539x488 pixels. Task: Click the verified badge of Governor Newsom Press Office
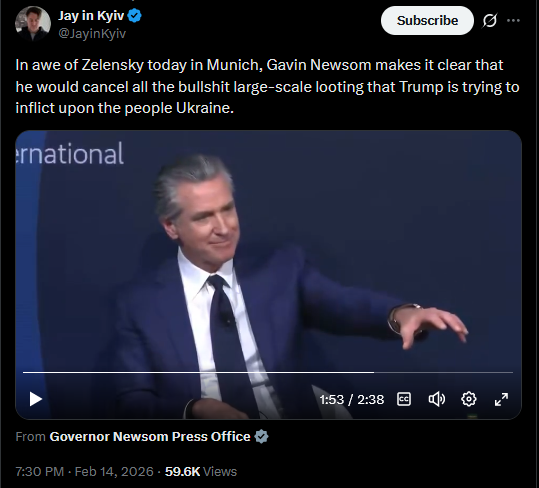coord(261,436)
